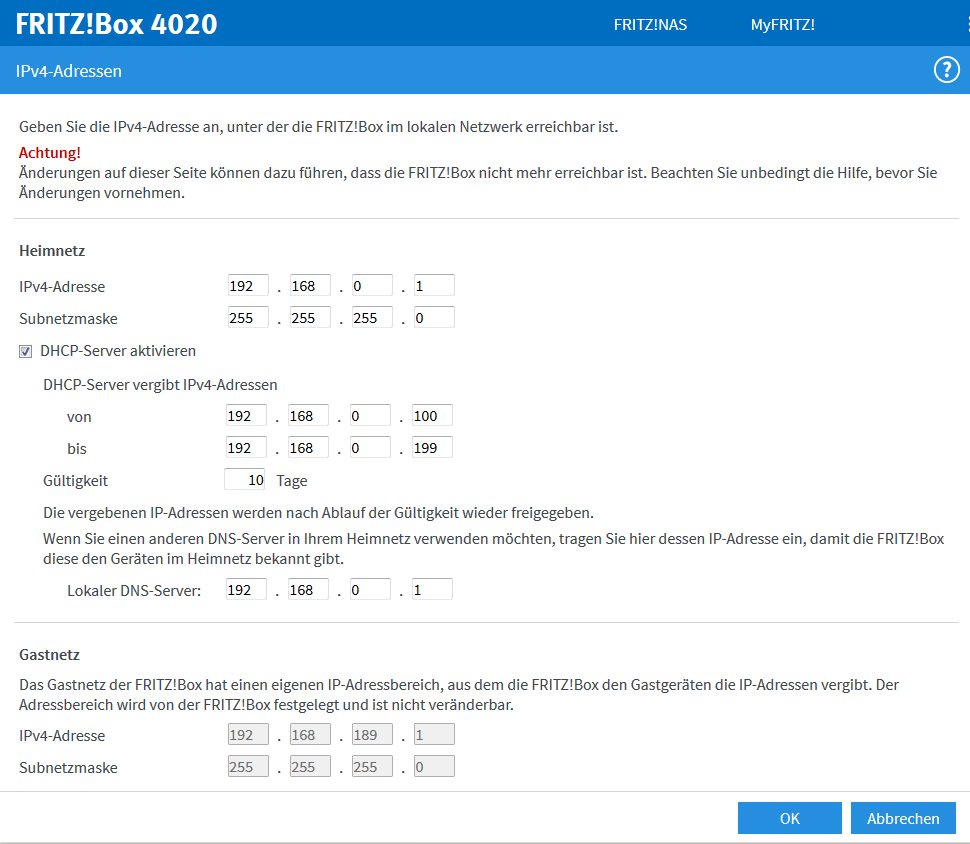The width and height of the screenshot is (970, 844).
Task: Open the help question mark icon
Action: pos(946,70)
